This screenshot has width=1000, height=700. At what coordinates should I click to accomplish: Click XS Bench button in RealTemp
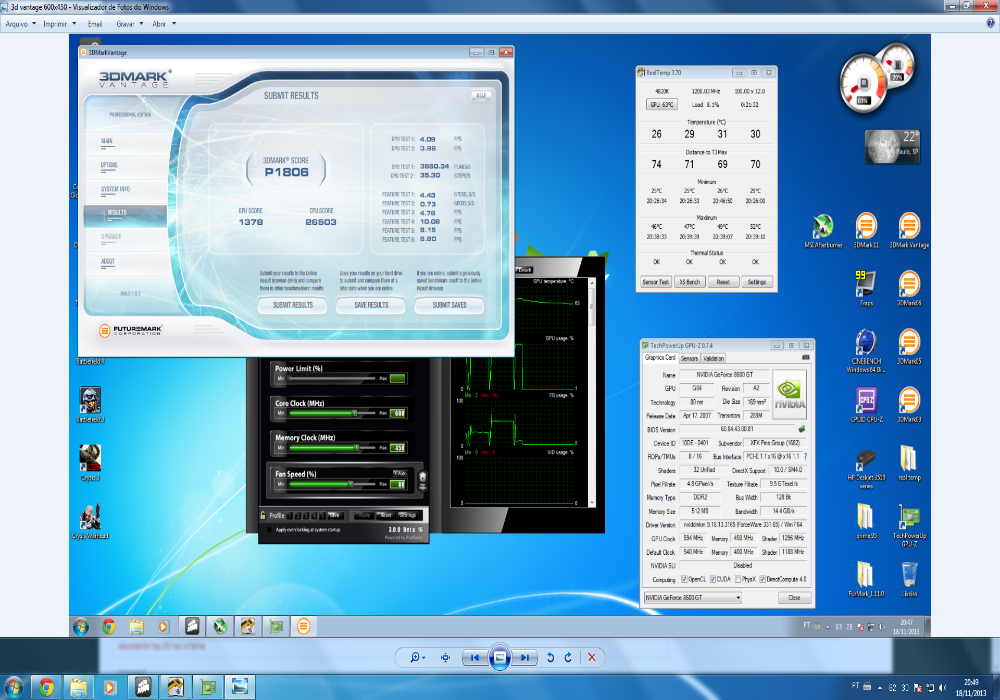[x=689, y=282]
